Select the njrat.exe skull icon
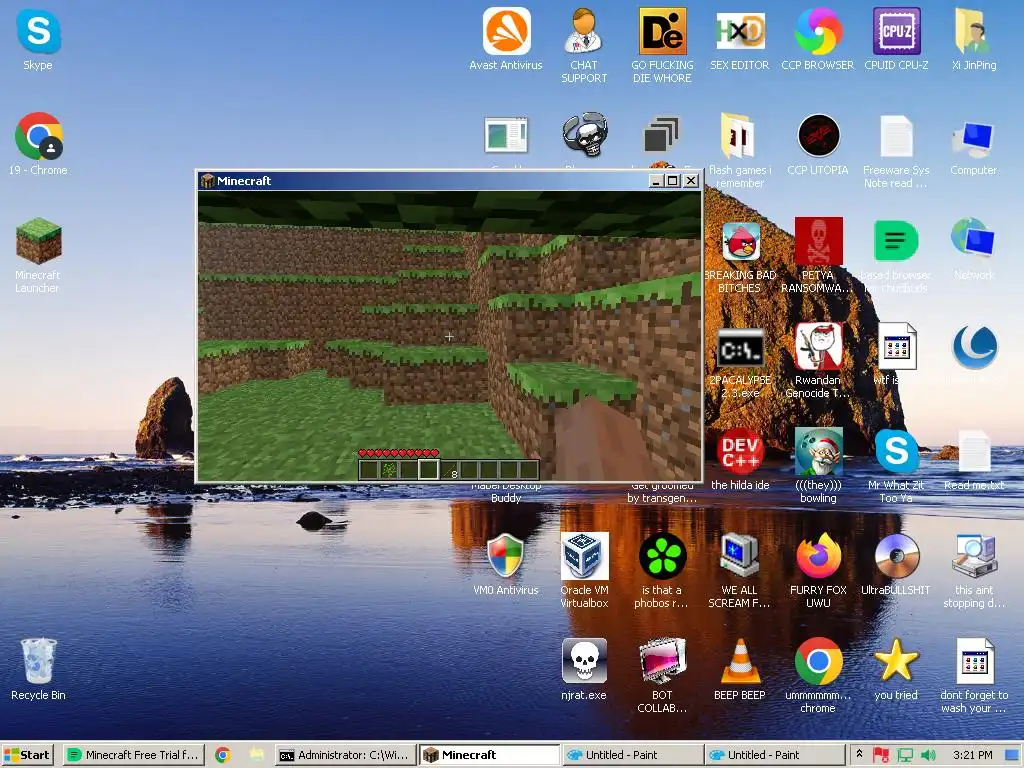The height and width of the screenshot is (768, 1024). [x=584, y=661]
